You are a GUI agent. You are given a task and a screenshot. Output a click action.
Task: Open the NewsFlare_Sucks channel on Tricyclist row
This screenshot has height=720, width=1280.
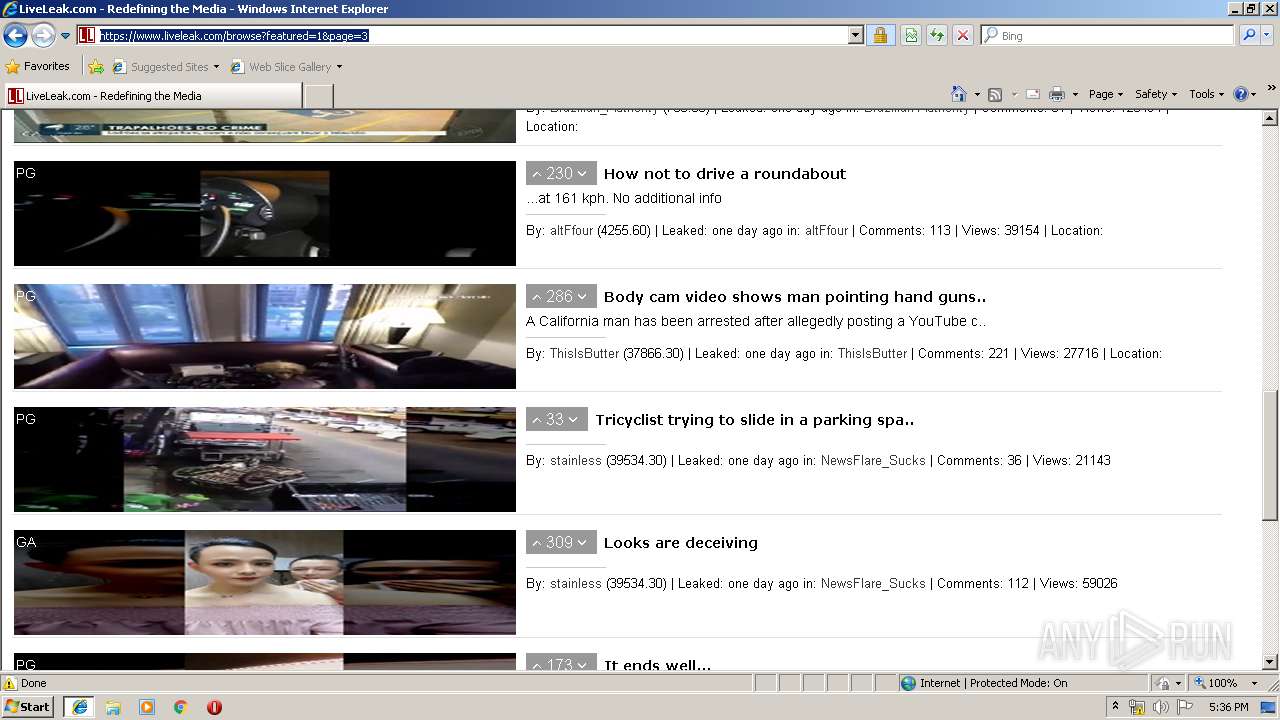[x=873, y=460]
